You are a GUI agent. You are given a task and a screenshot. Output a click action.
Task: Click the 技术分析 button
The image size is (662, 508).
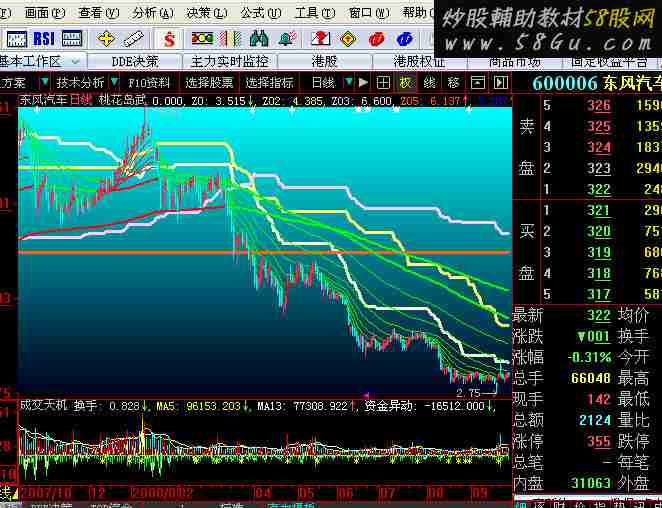point(80,82)
